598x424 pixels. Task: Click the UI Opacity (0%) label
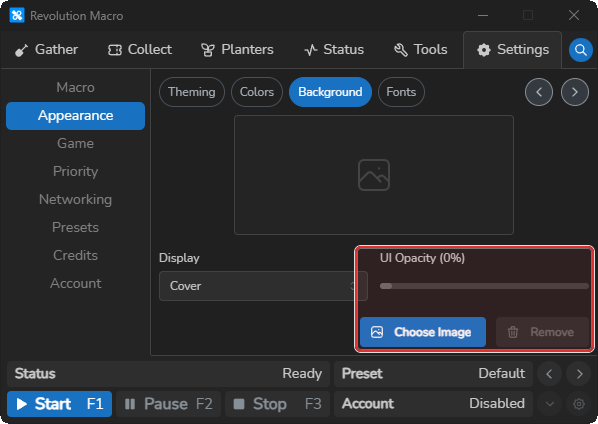coord(422,258)
